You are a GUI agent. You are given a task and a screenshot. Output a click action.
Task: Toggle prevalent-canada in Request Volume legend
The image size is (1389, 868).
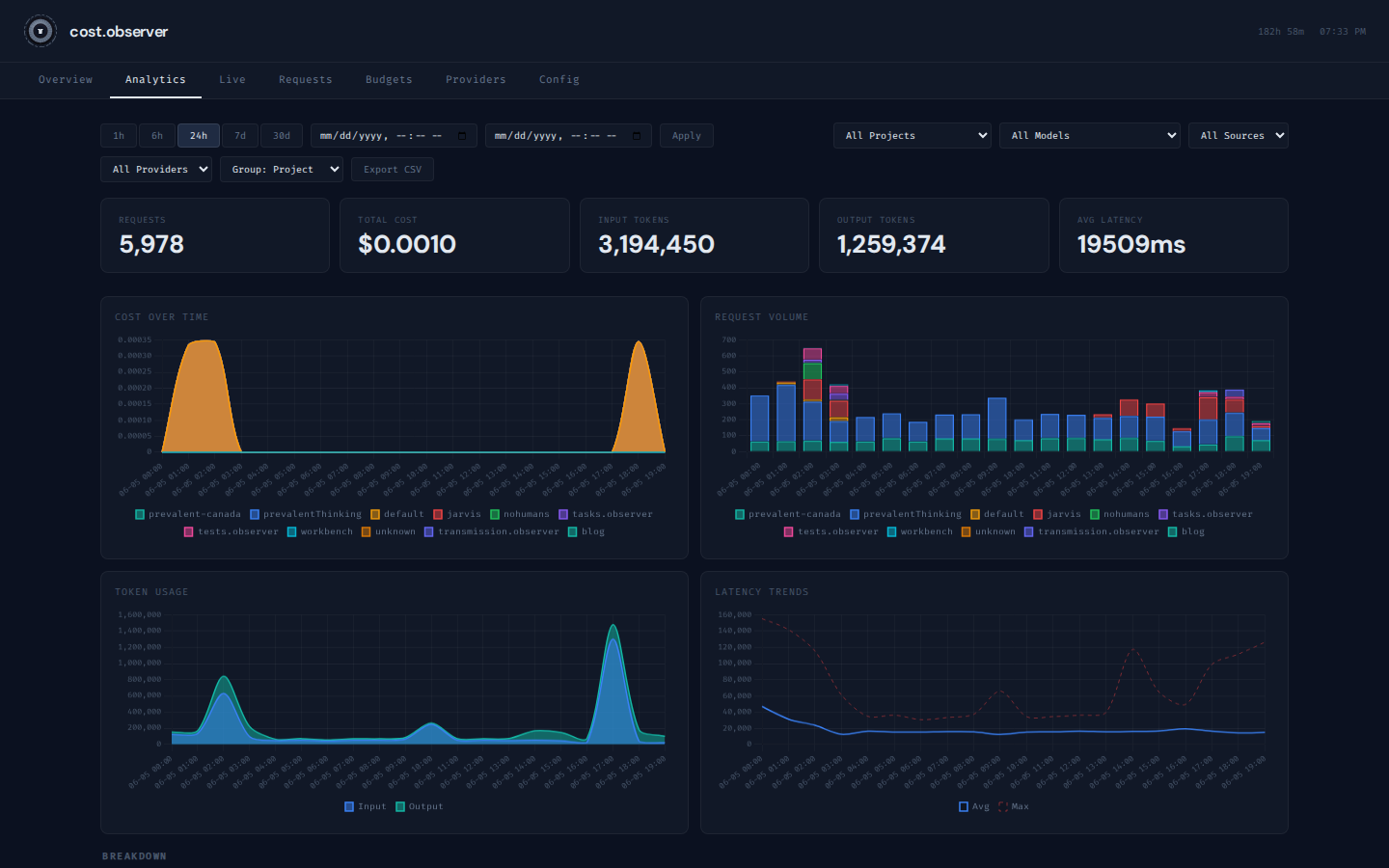(x=788, y=514)
